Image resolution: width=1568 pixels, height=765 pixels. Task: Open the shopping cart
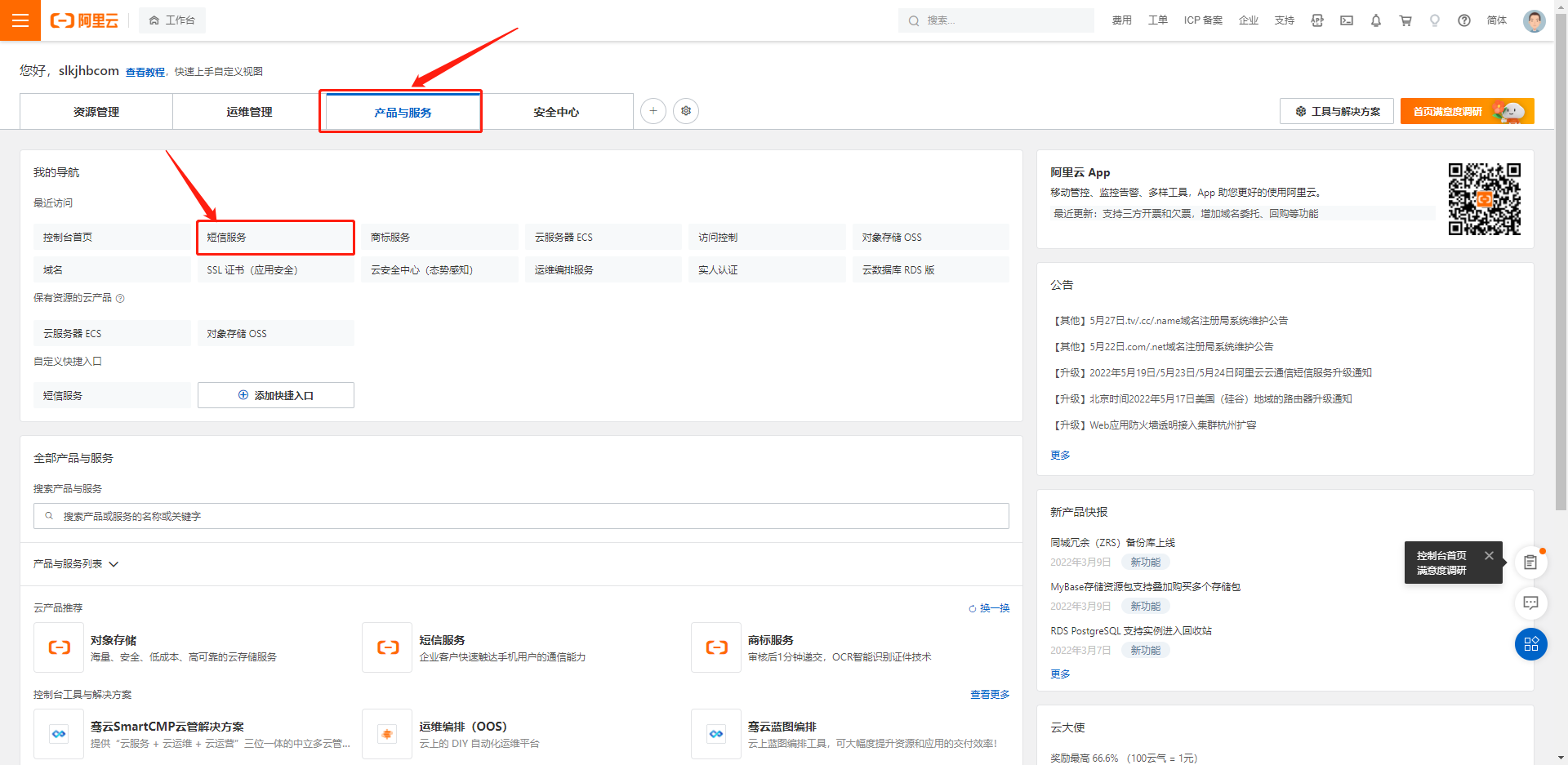[x=1405, y=20]
